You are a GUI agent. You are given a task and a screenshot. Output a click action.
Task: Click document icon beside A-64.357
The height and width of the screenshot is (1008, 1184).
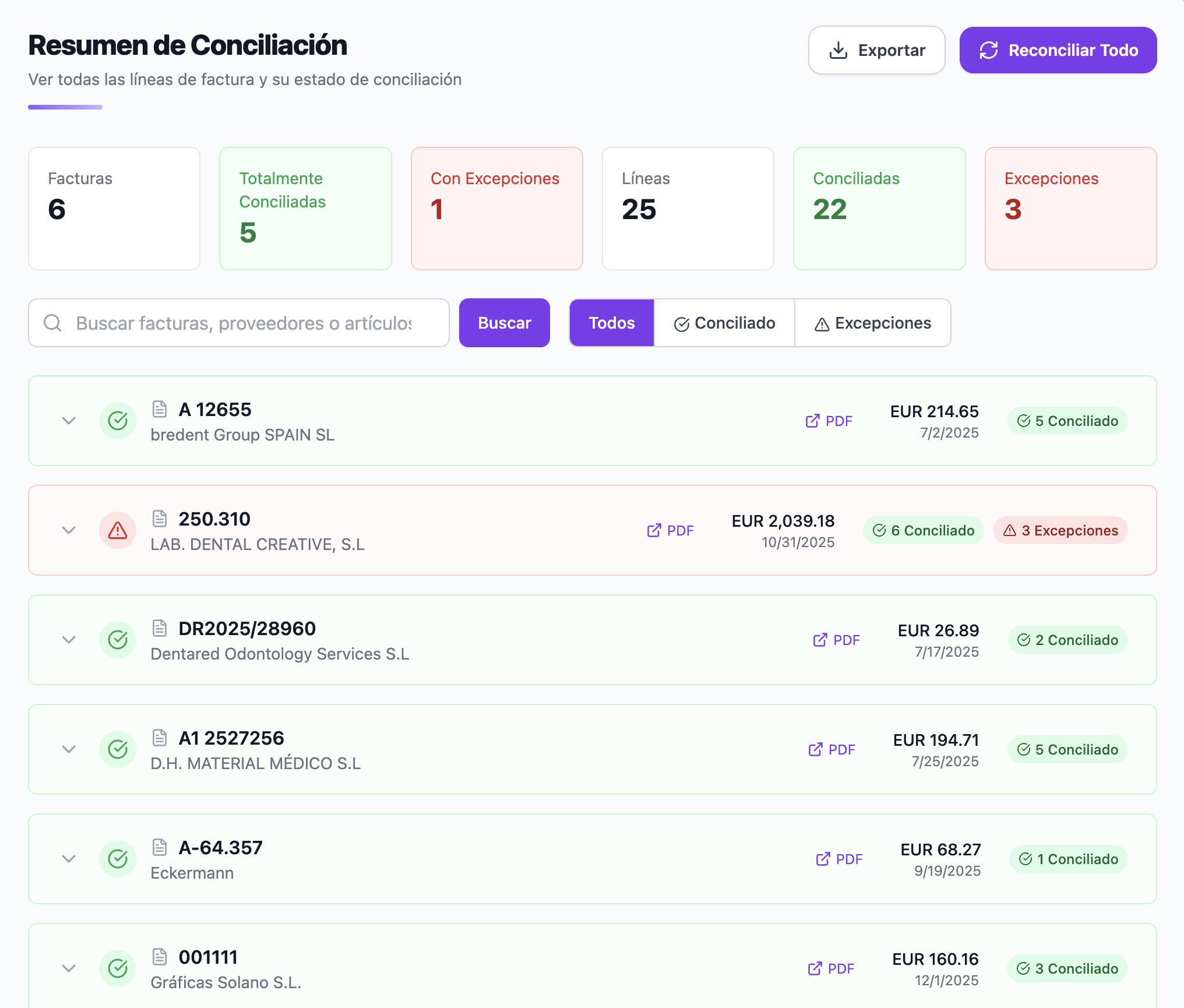[x=160, y=847]
